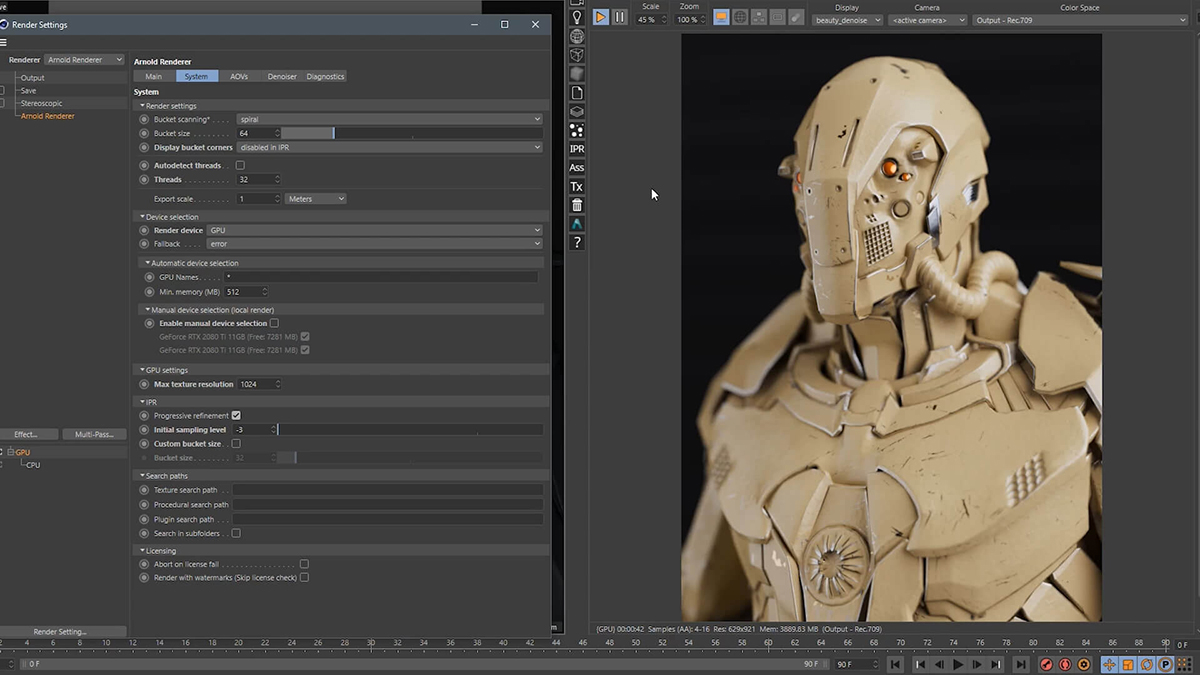Click the light bulb icon in the vertical toolbar

[x=577, y=18]
